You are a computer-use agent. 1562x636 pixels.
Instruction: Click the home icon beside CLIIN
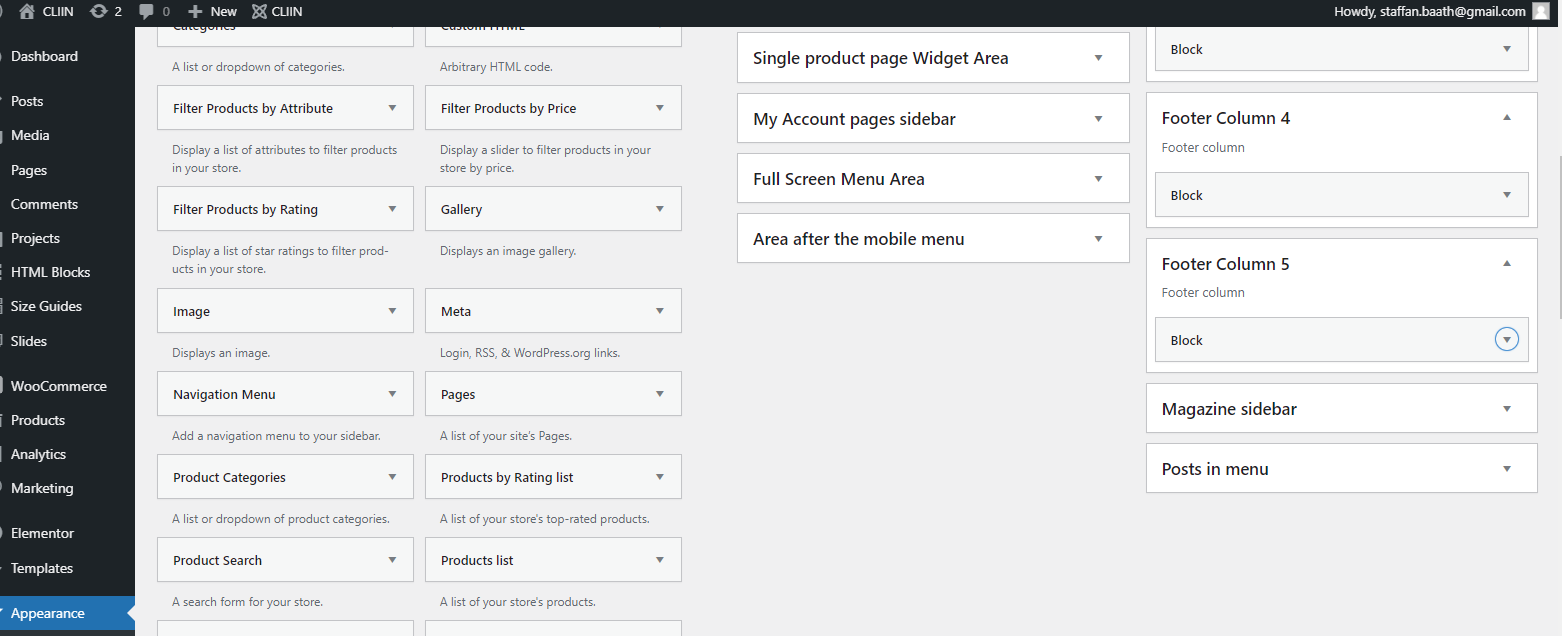pos(27,11)
